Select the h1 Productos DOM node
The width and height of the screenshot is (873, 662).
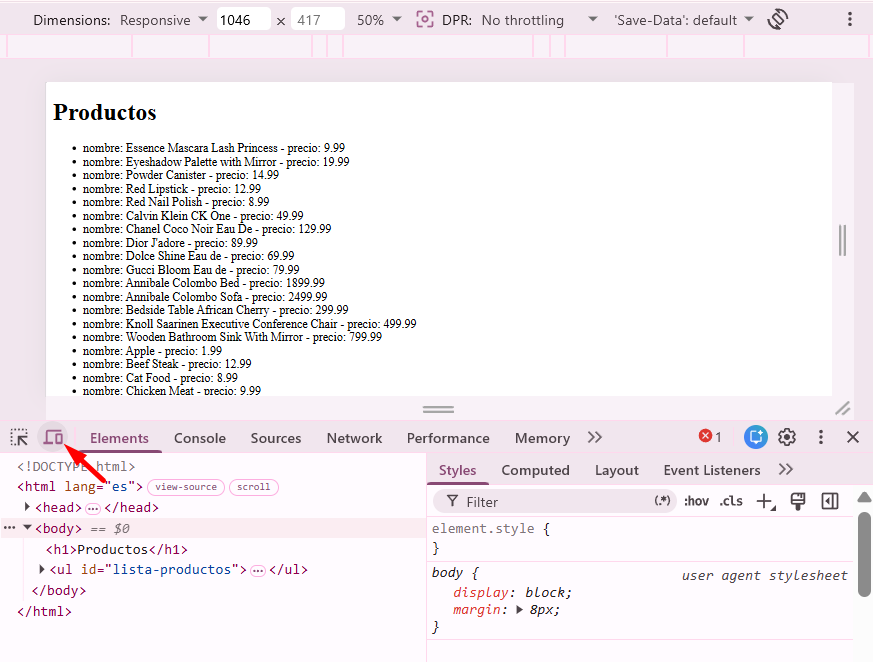(x=117, y=550)
